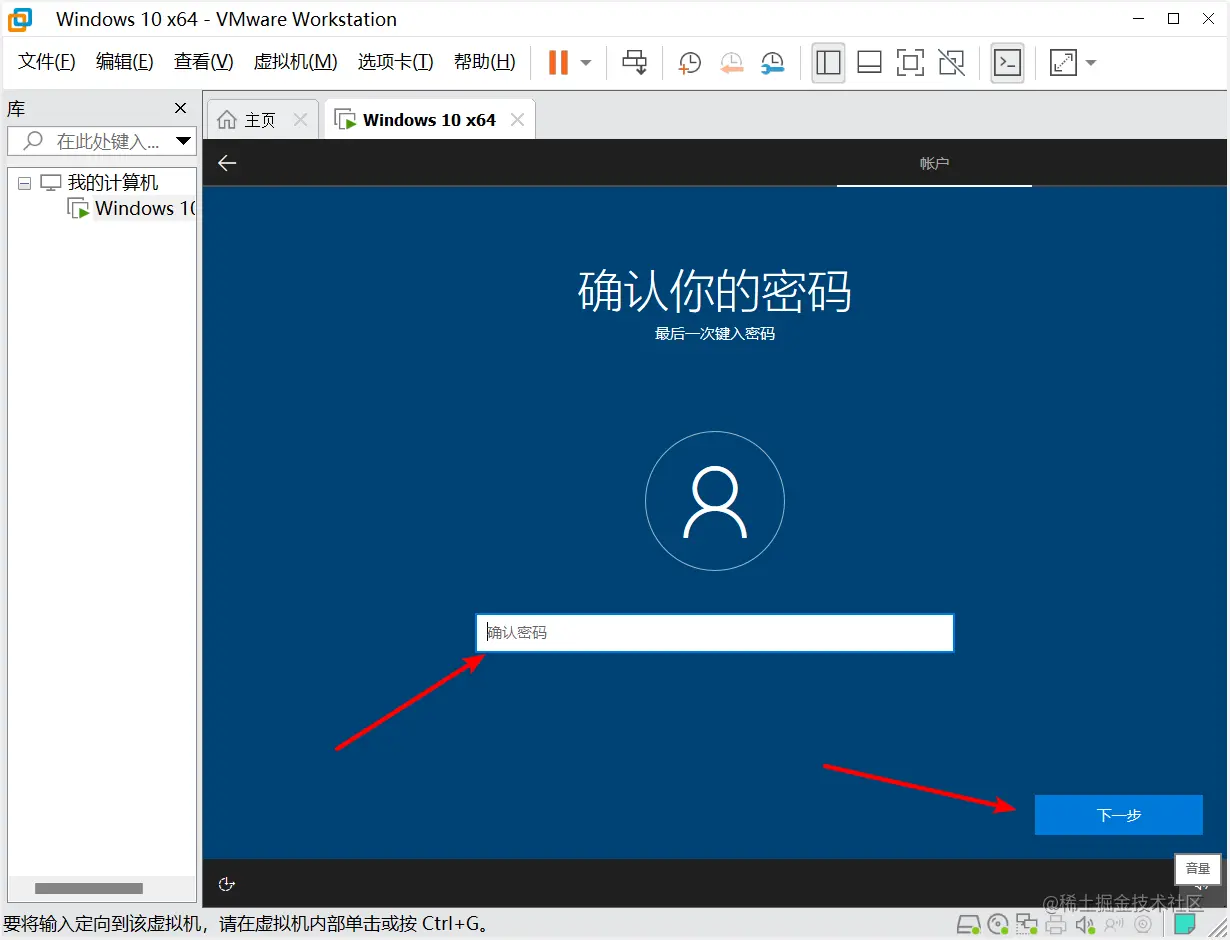Enter full screen mode icon
The image size is (1230, 940).
coord(910,63)
